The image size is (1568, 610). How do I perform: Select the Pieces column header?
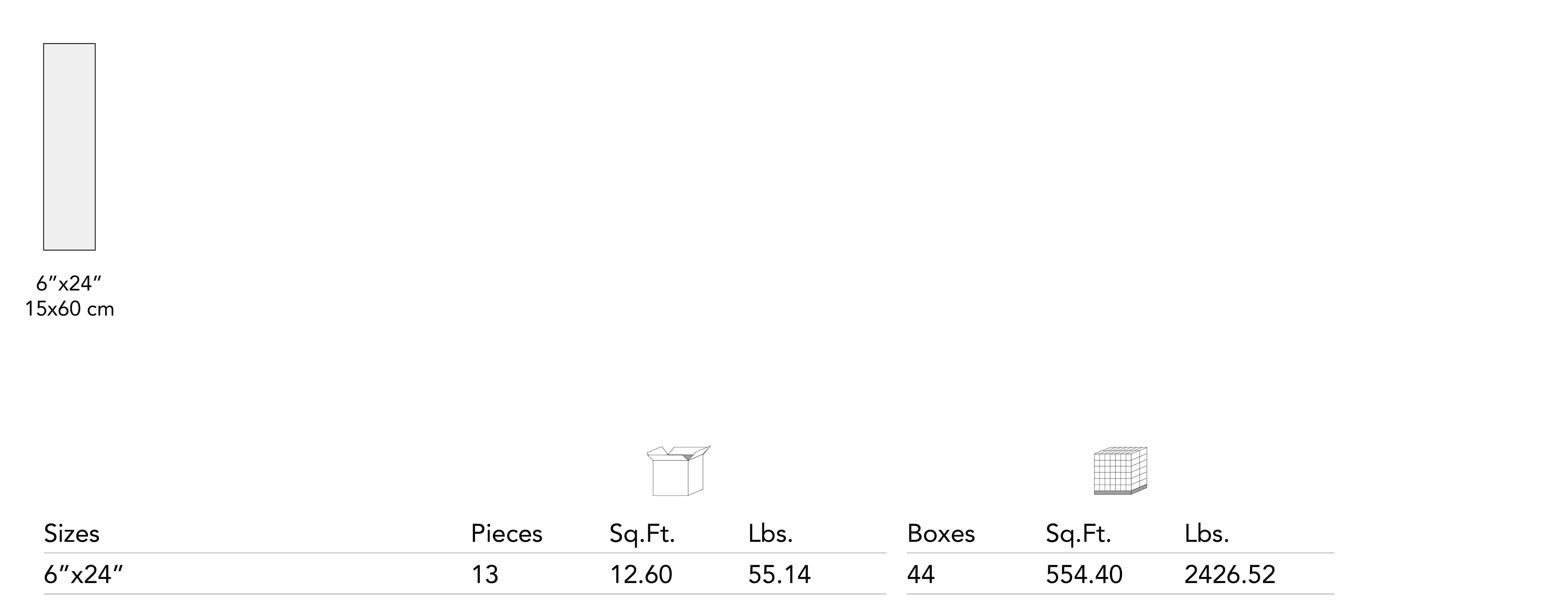pos(506,534)
